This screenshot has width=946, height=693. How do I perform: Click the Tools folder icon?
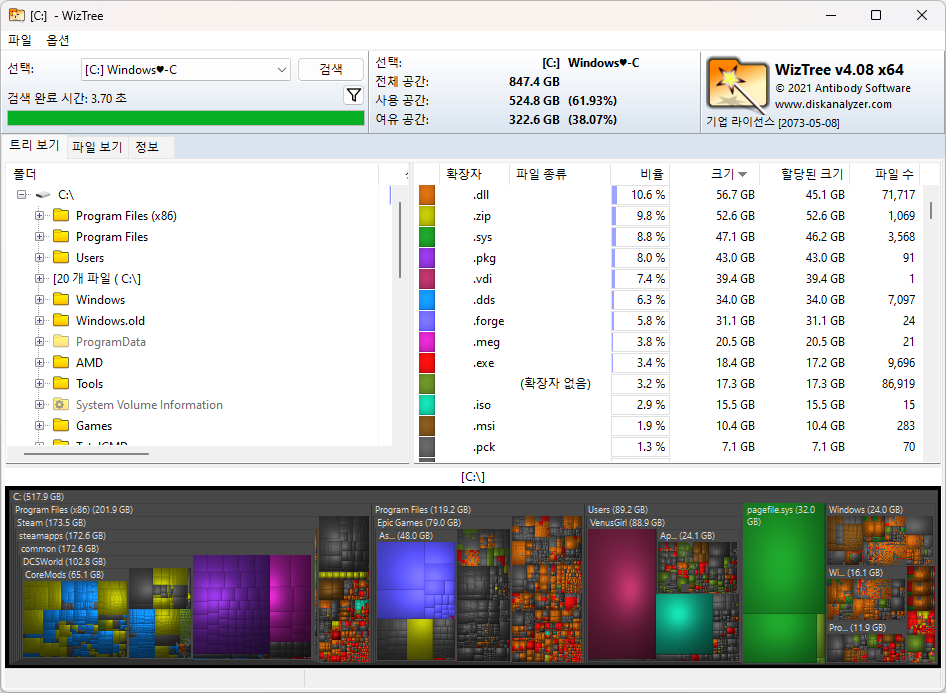click(x=61, y=383)
